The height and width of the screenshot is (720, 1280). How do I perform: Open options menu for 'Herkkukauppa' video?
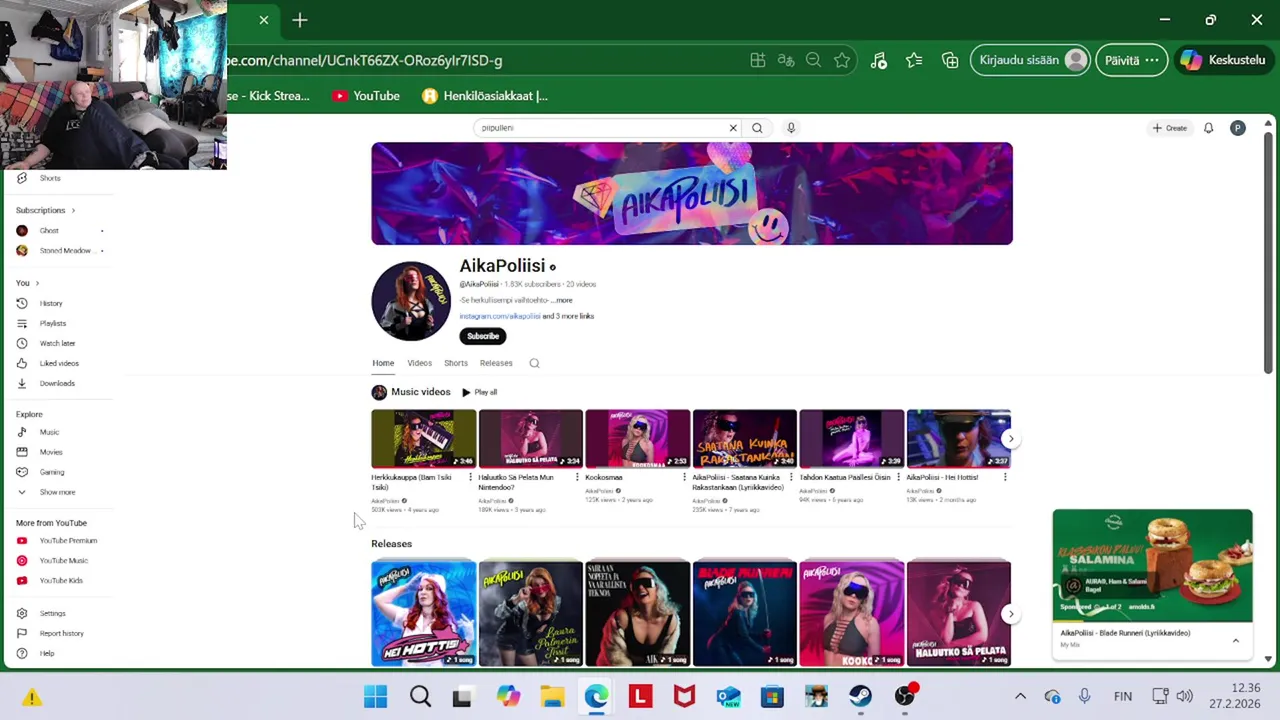pos(470,477)
